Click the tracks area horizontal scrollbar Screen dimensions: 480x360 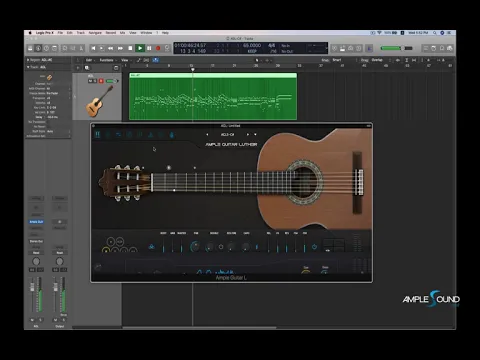(x=199, y=328)
